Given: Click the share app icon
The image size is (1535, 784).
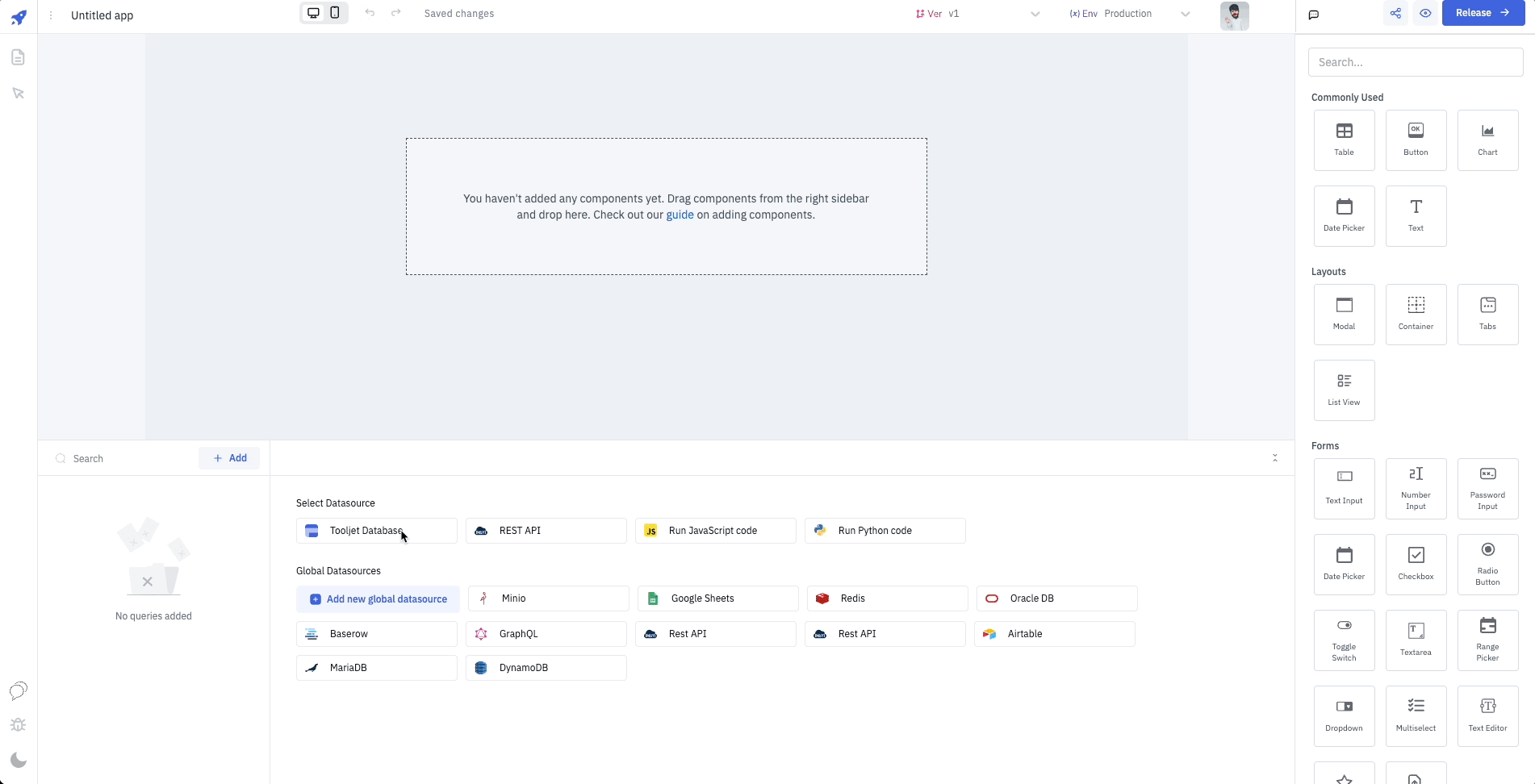Looking at the screenshot, I should pyautogui.click(x=1395, y=13).
